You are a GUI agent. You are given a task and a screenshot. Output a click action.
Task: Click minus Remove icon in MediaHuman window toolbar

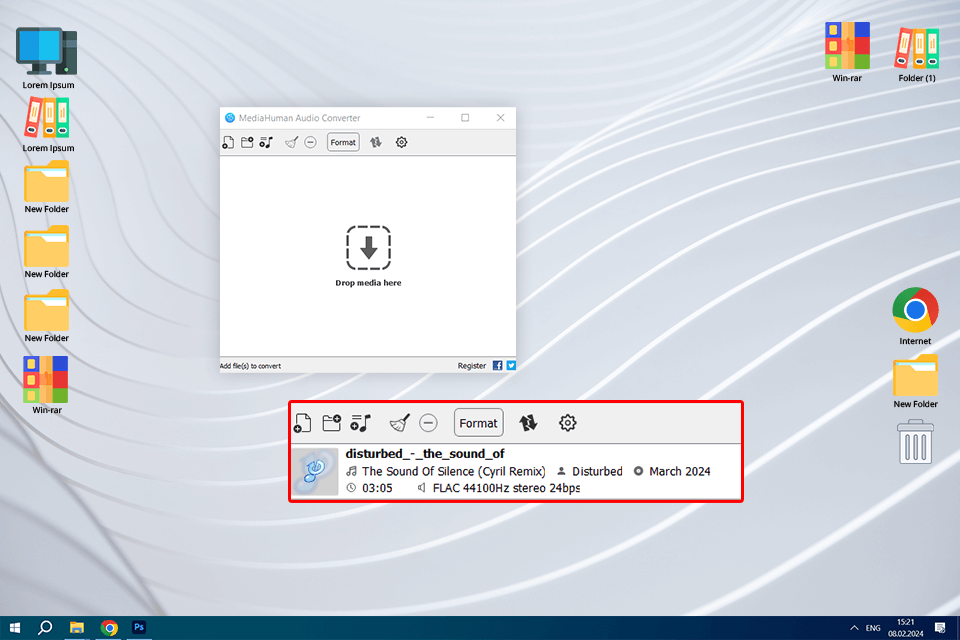click(310, 142)
